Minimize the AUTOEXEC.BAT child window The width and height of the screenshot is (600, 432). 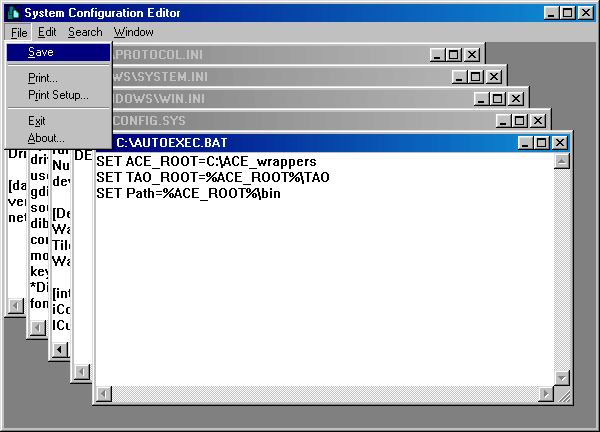tap(525, 143)
